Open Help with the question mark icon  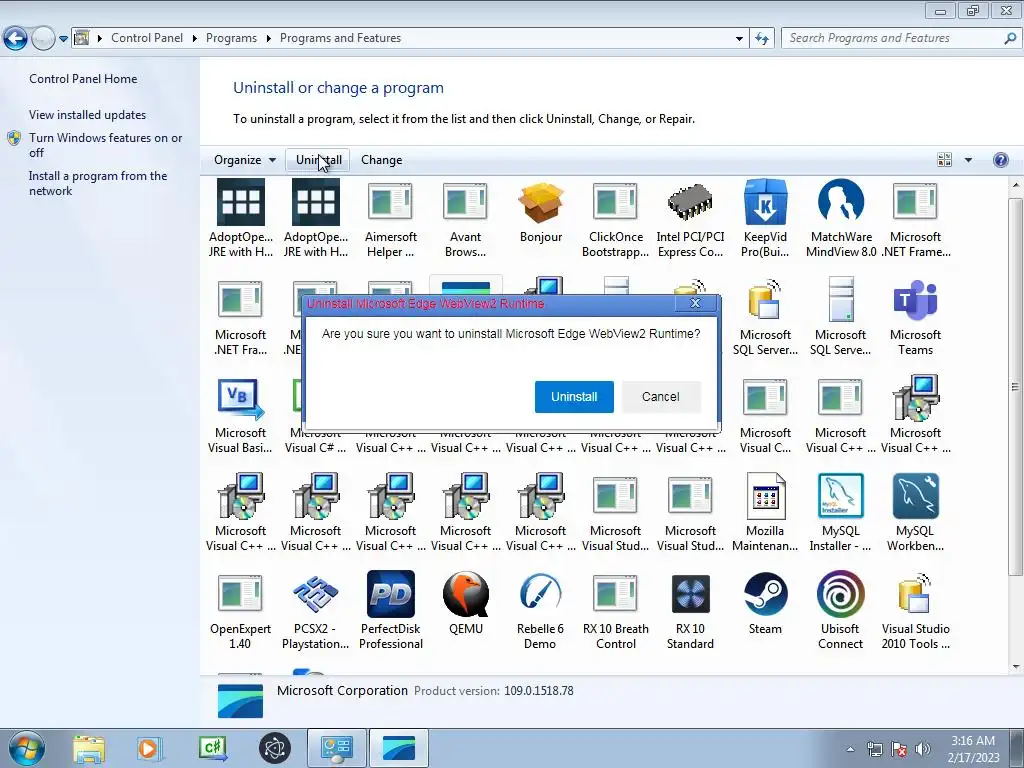click(x=1000, y=160)
